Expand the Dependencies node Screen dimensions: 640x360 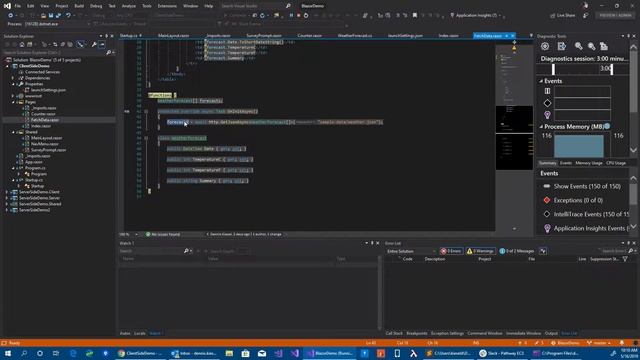tap(13, 78)
